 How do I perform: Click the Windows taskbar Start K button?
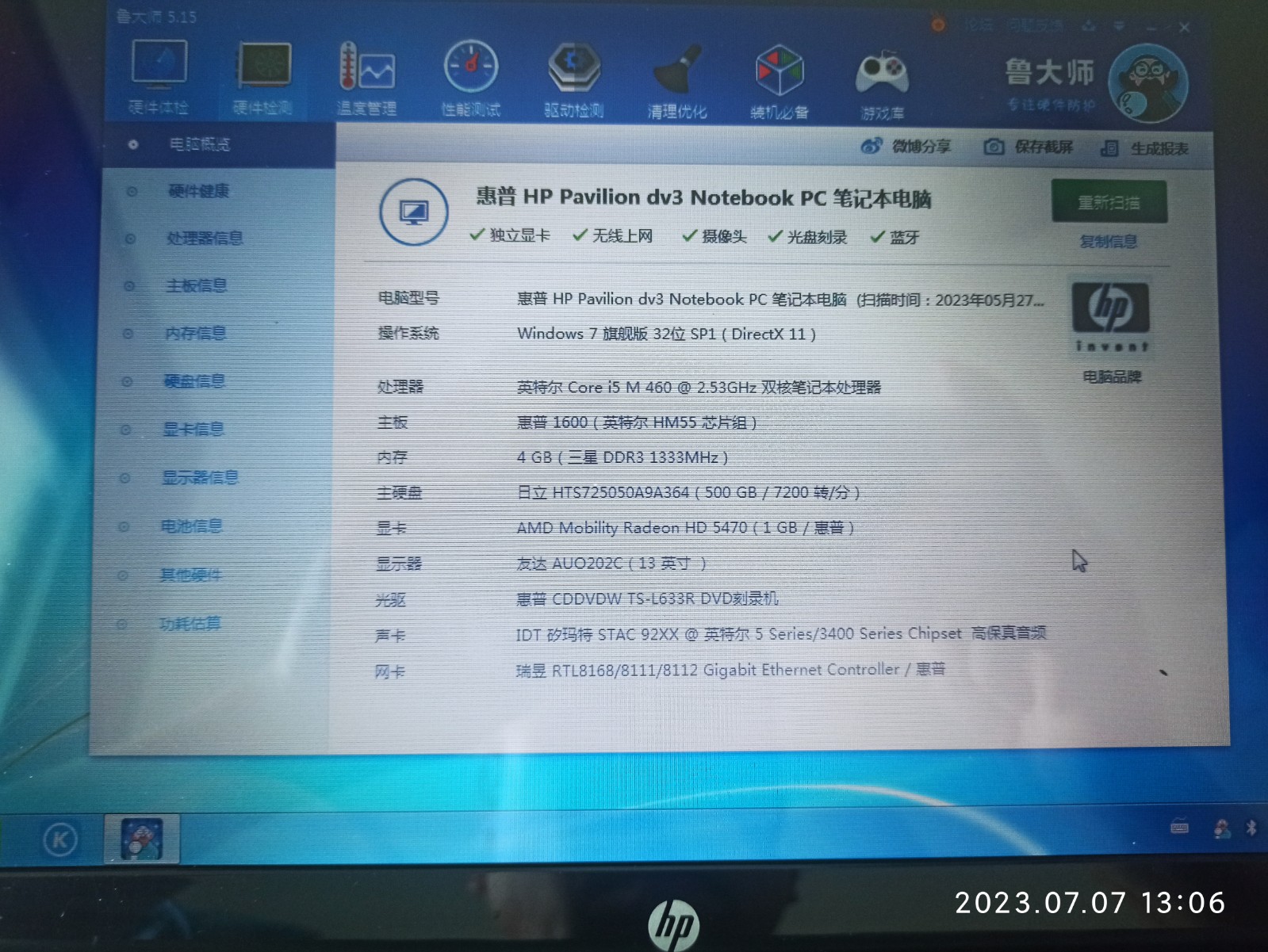point(60,840)
